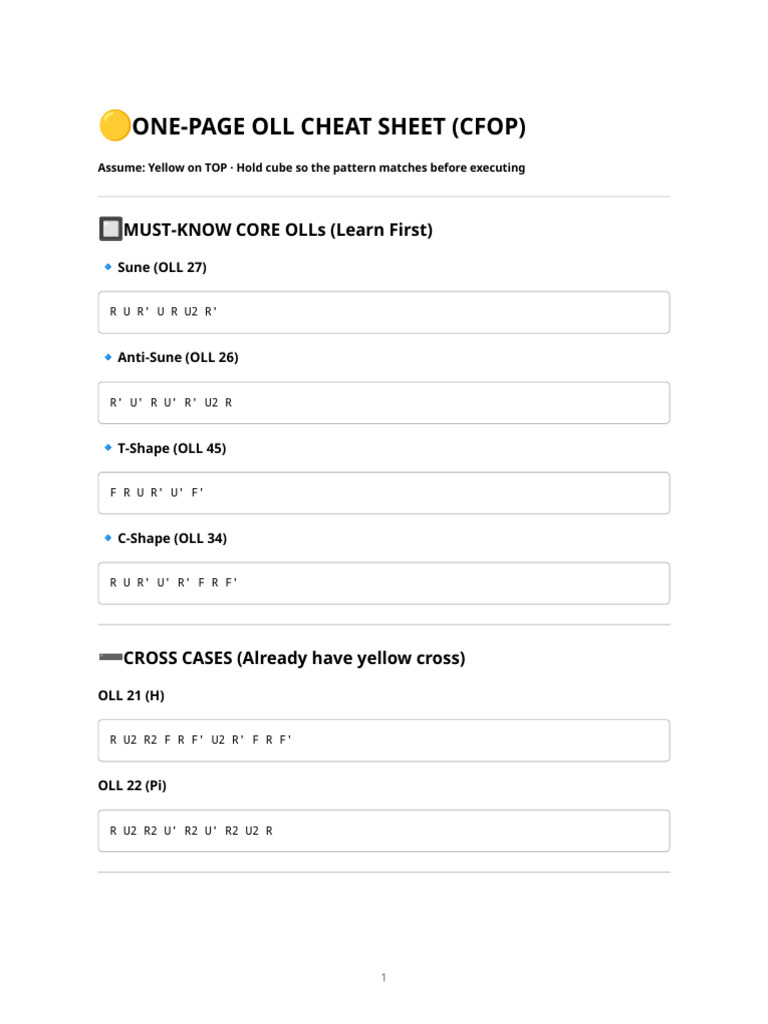Click the square icon before MUST-KNOW CORE OLLs
This screenshot has height=1024, width=768.
tap(110, 230)
